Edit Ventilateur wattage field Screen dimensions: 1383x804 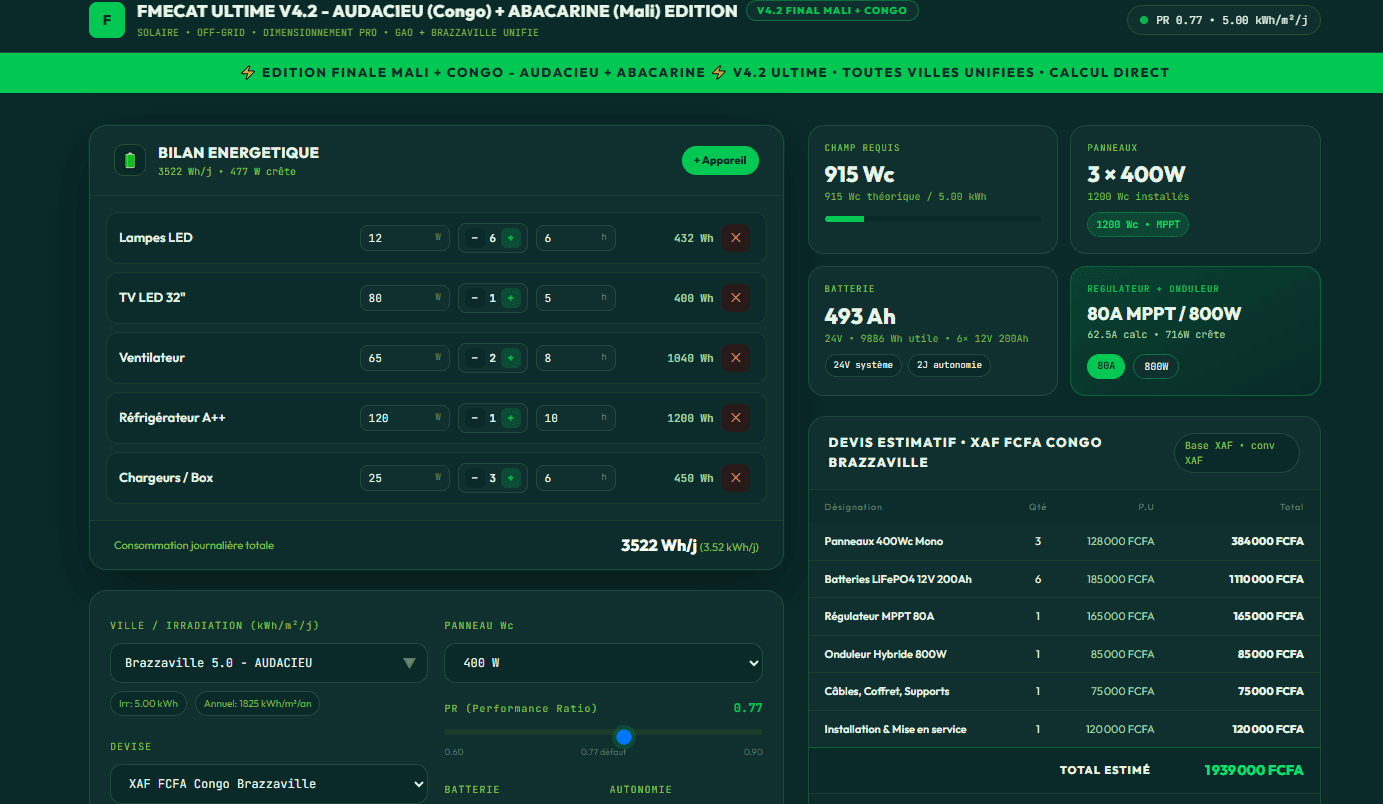(x=404, y=358)
